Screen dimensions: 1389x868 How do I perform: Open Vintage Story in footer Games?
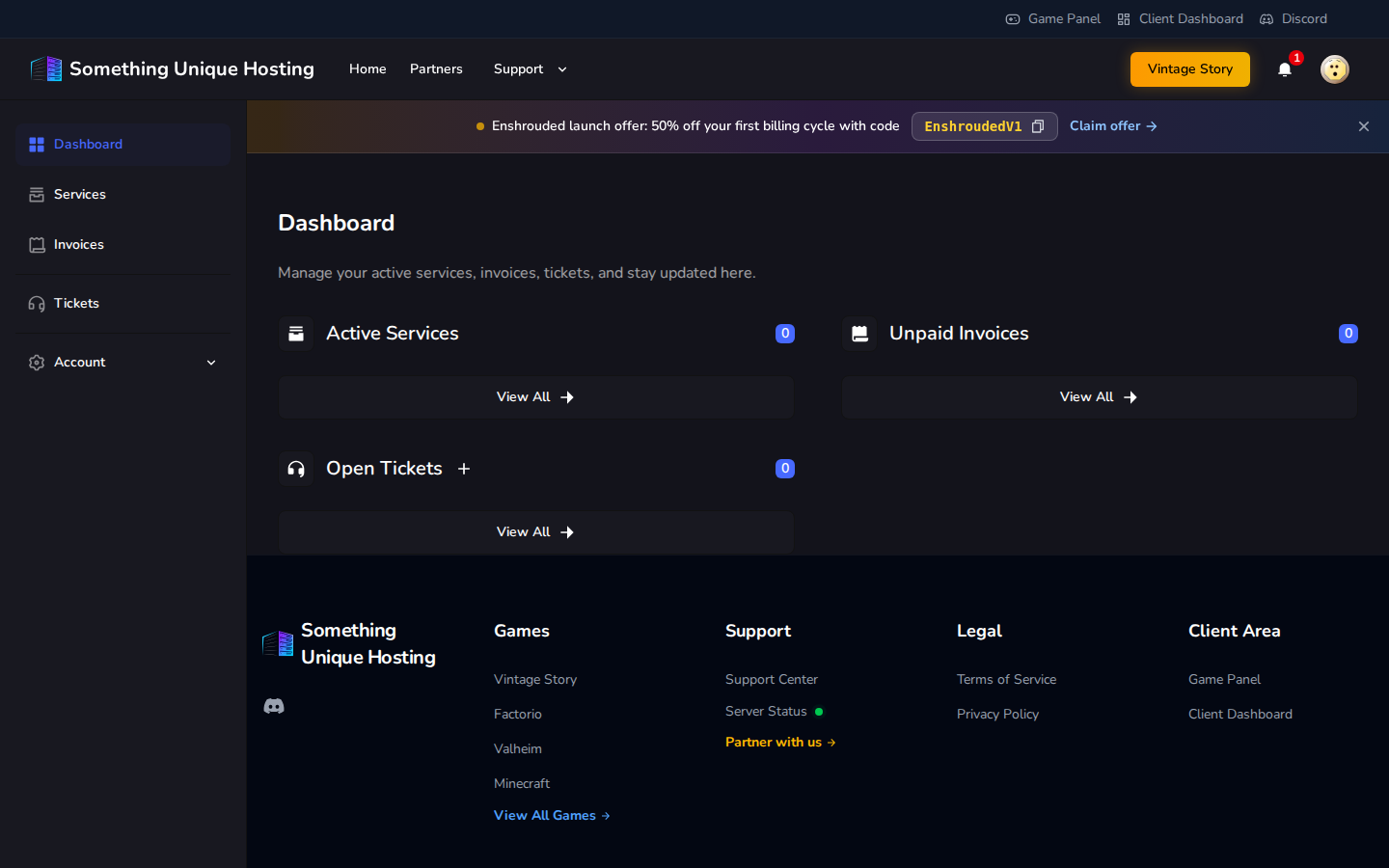point(535,680)
